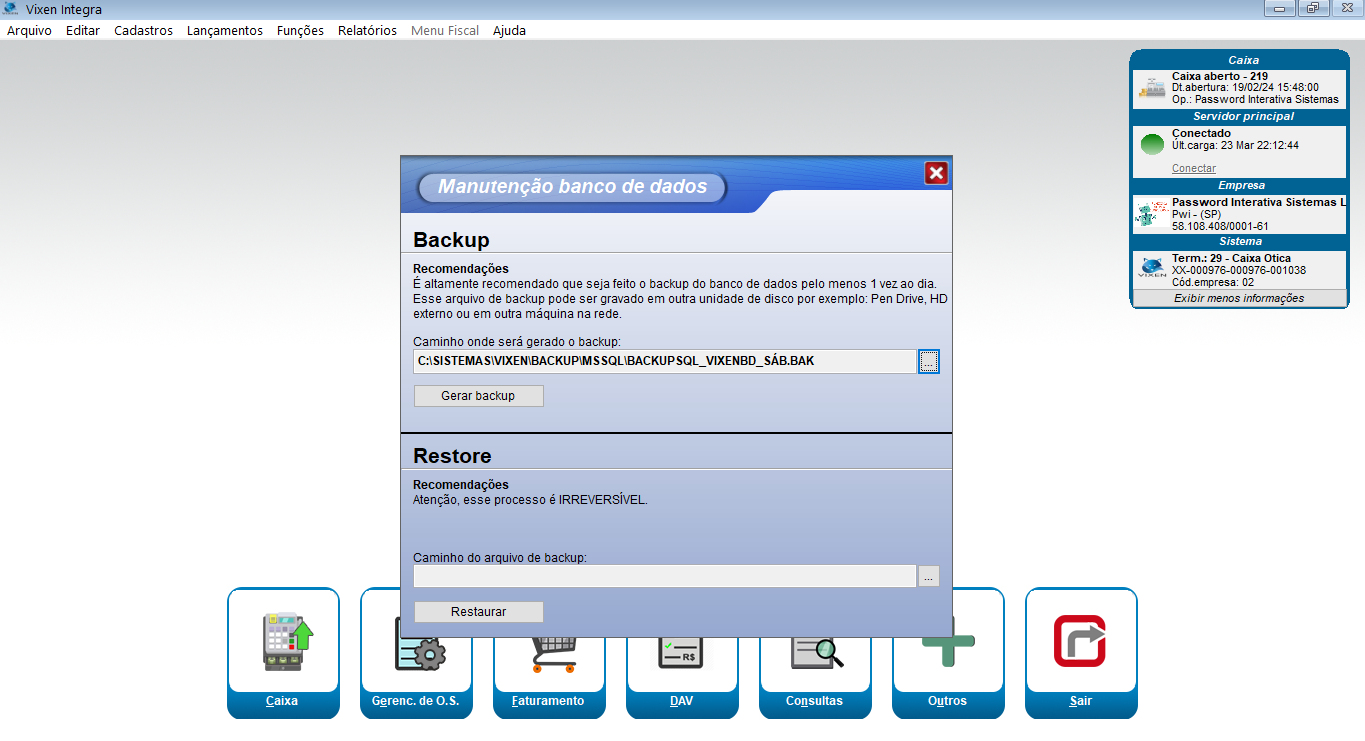Image resolution: width=1365 pixels, height=741 pixels.
Task: Open the Arquivo menu
Action: tap(29, 31)
